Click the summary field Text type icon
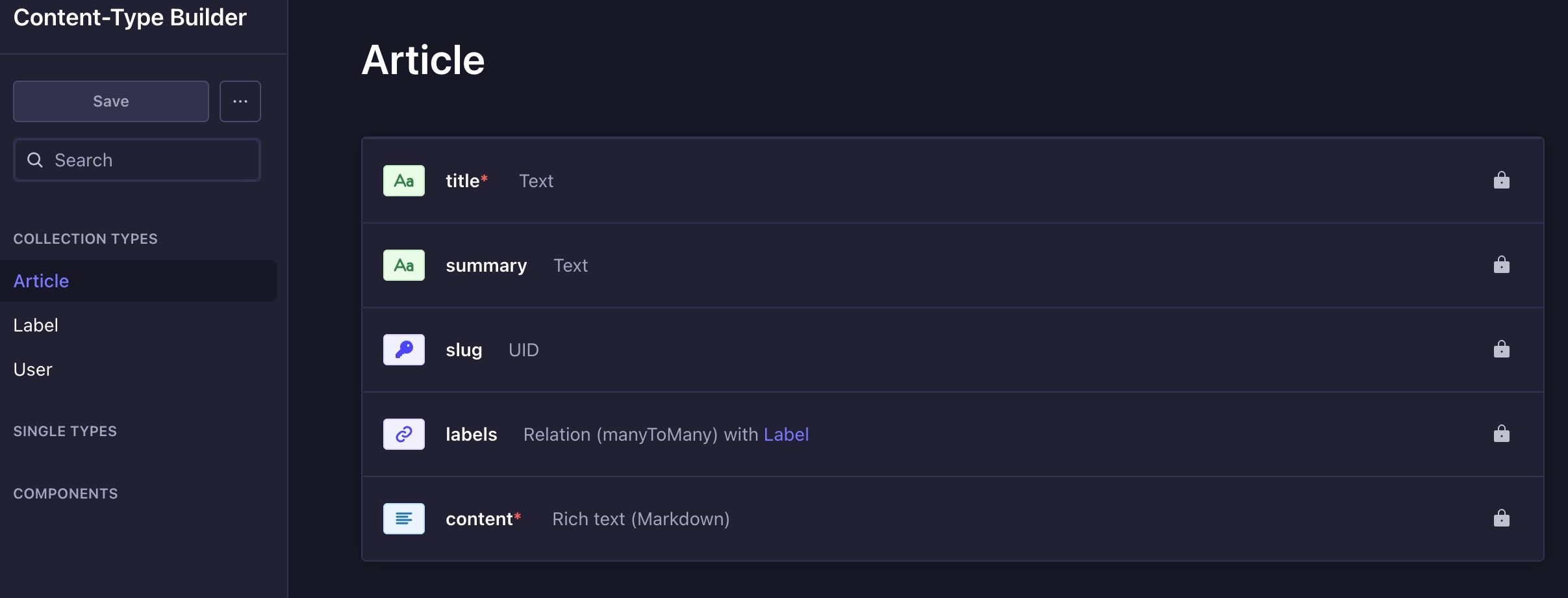The height and width of the screenshot is (598, 1568). point(403,265)
